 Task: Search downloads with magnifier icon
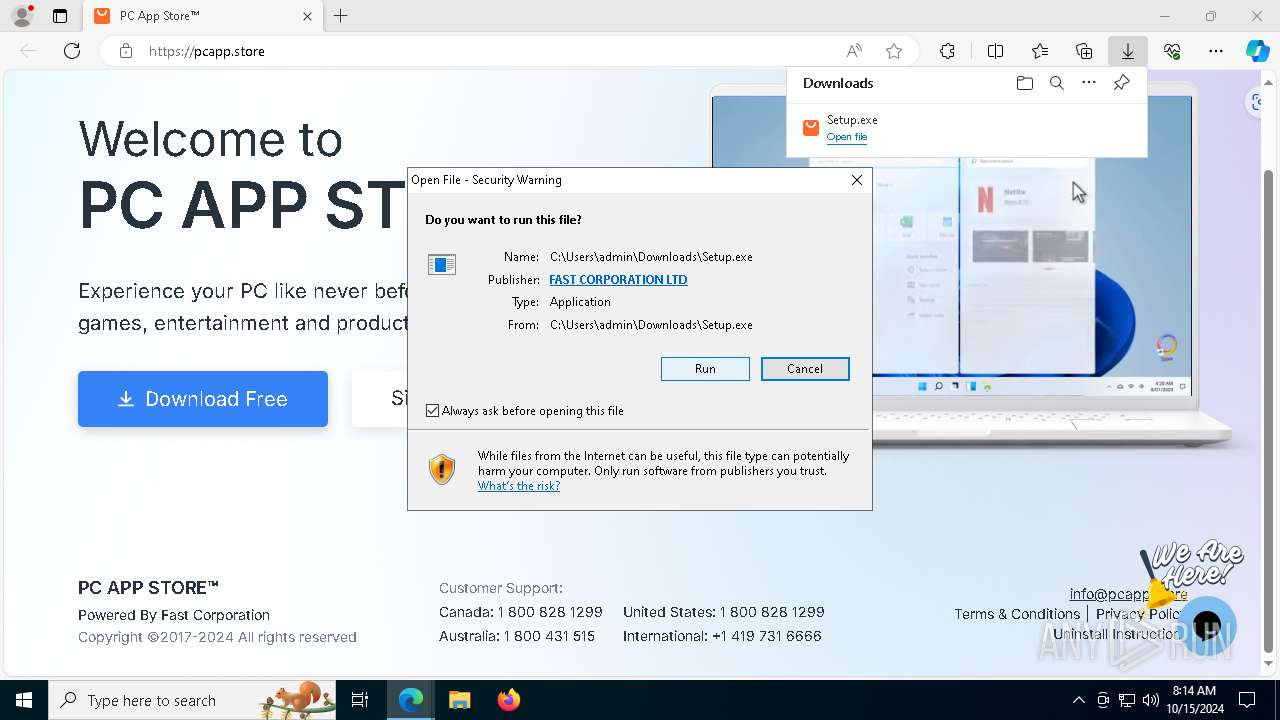pyautogui.click(x=1056, y=83)
